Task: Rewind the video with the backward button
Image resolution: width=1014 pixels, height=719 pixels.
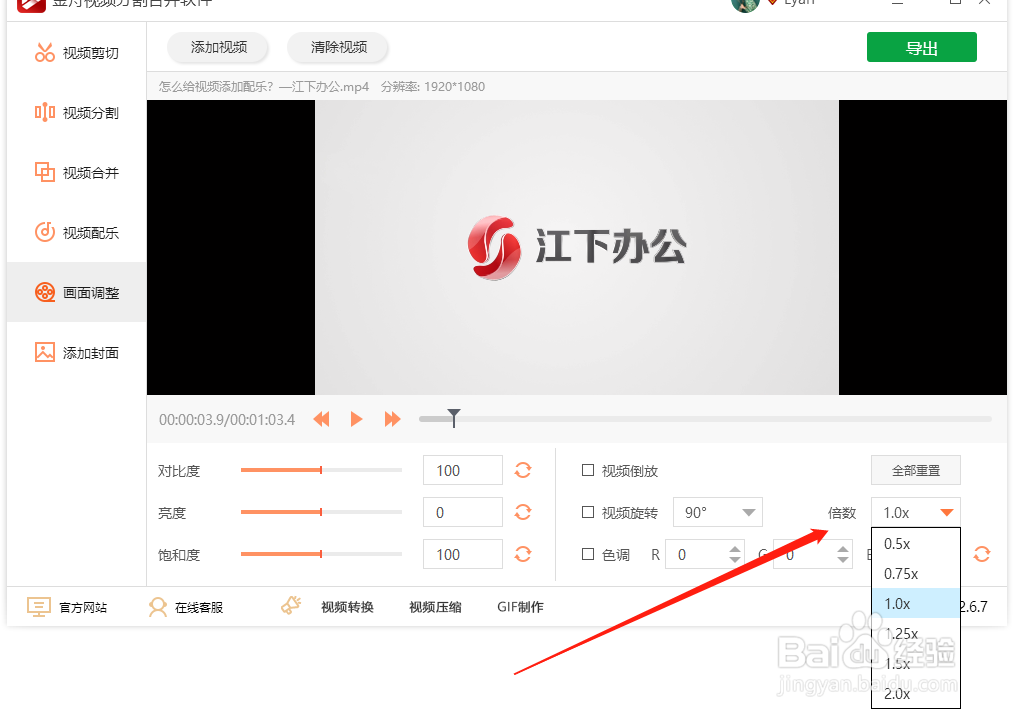Action: click(x=321, y=419)
